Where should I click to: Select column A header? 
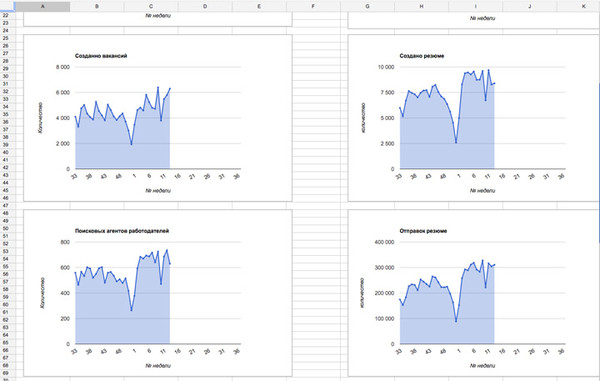tap(42, 6)
